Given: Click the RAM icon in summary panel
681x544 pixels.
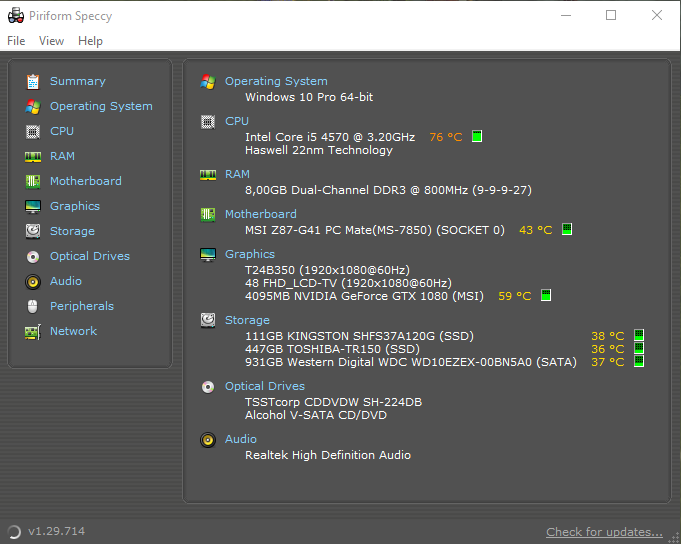Looking at the screenshot, I should (208, 175).
